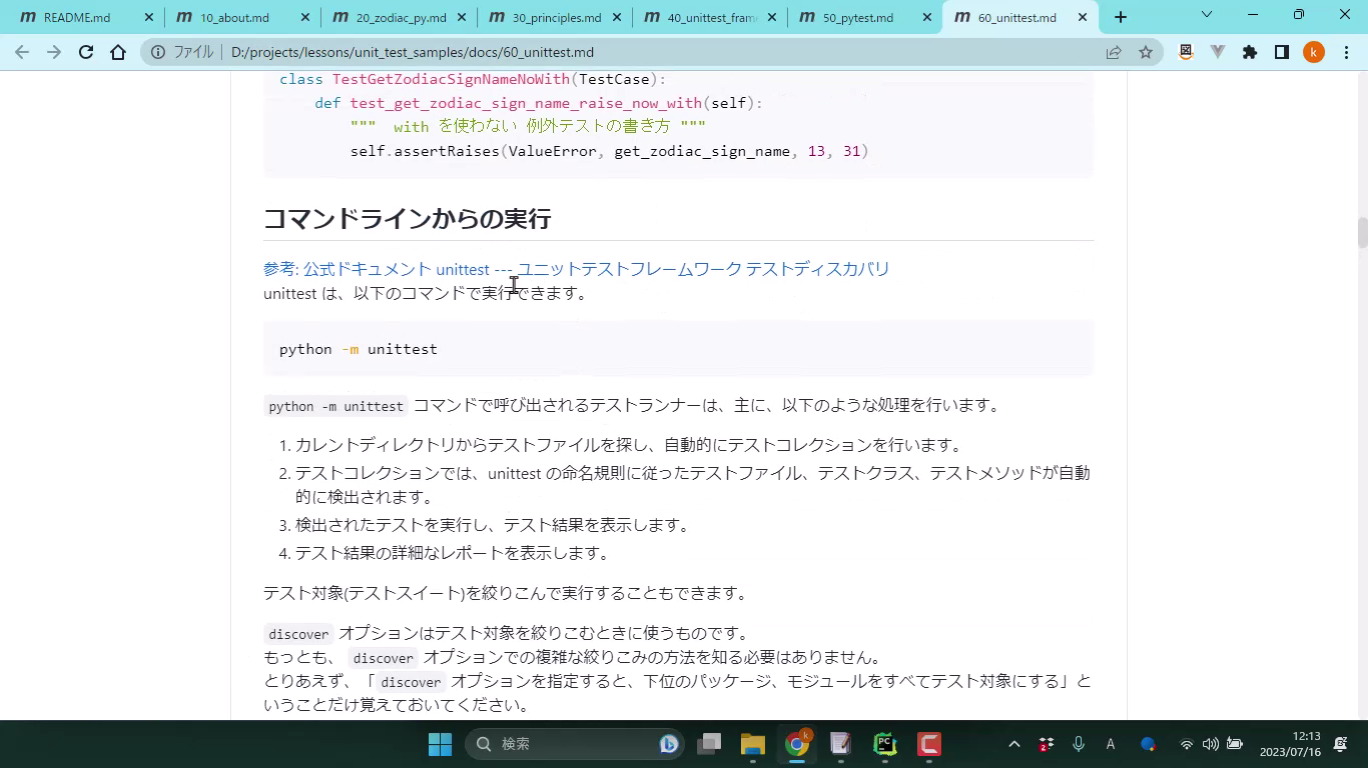Screen dimensions: 1368x768
Task: Expand the tab search dropdown chevron
Action: 1206,15
